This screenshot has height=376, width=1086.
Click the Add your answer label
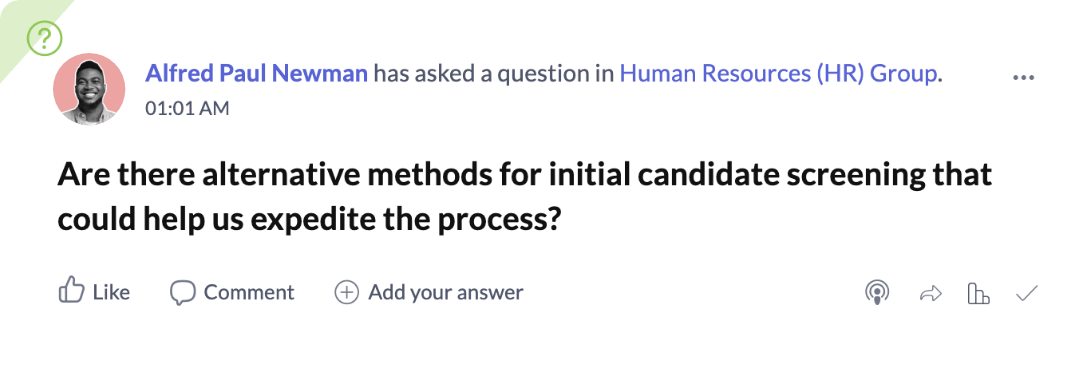click(445, 293)
